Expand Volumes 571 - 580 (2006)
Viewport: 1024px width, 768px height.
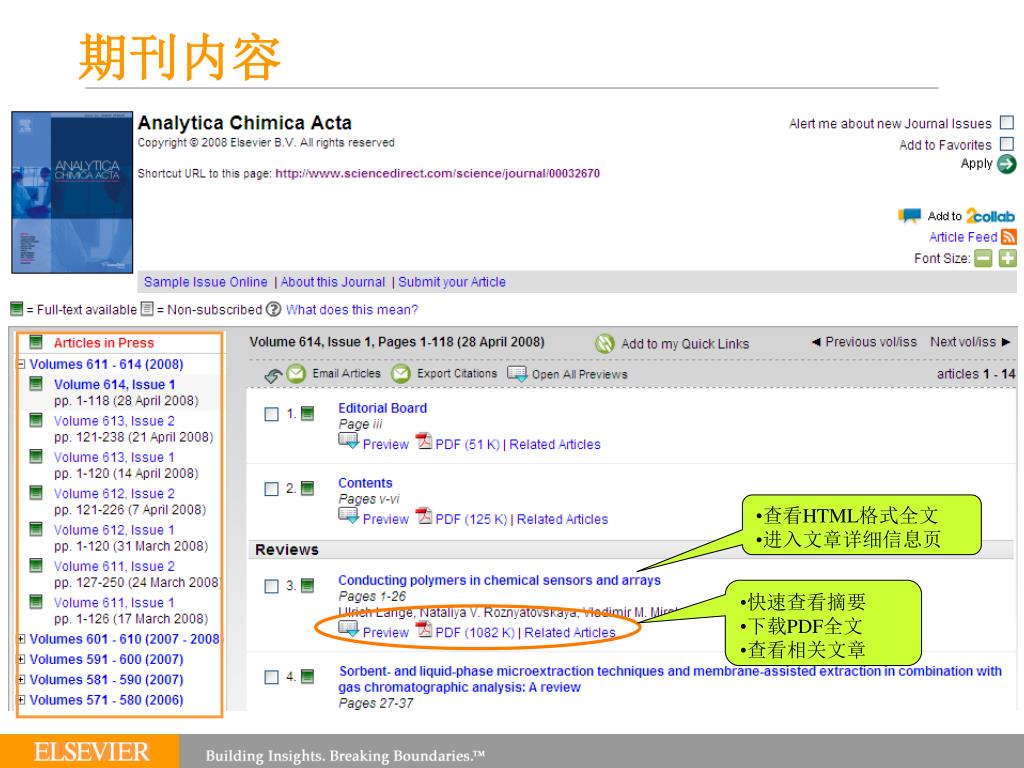[22, 699]
